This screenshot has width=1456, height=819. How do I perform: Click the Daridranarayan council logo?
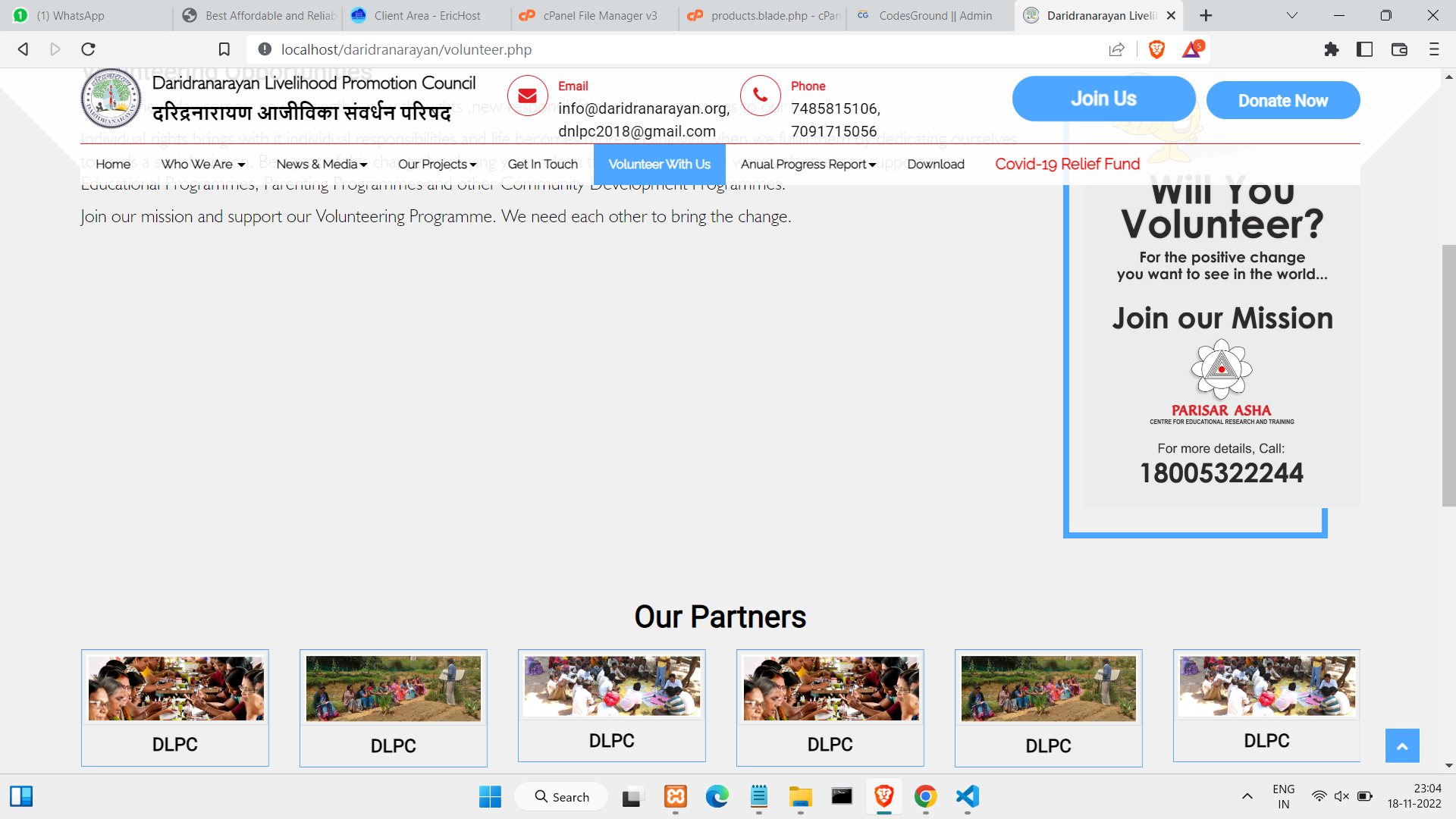111,99
